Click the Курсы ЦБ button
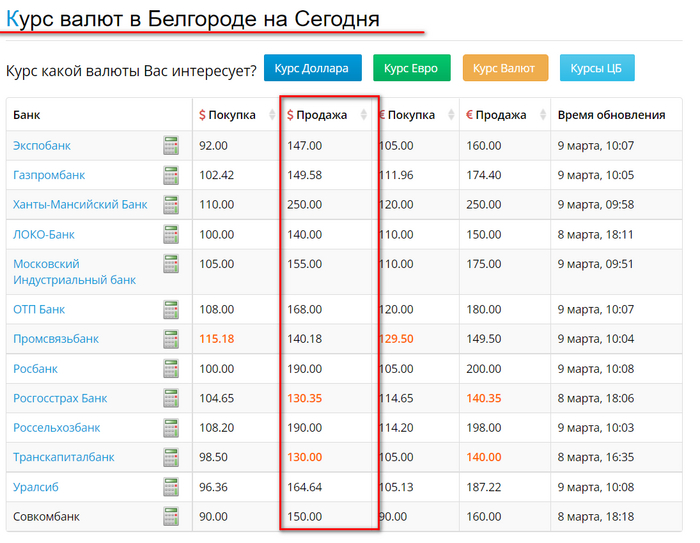Screen dimensions: 700x543 coord(597,68)
